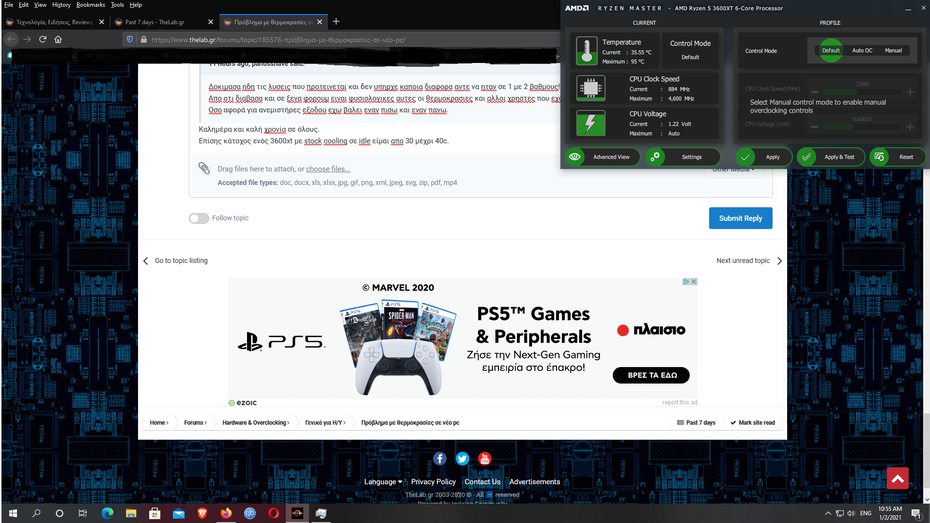Close the PS5 ad via X icon
Screen dimensions: 930x523
point(693,282)
